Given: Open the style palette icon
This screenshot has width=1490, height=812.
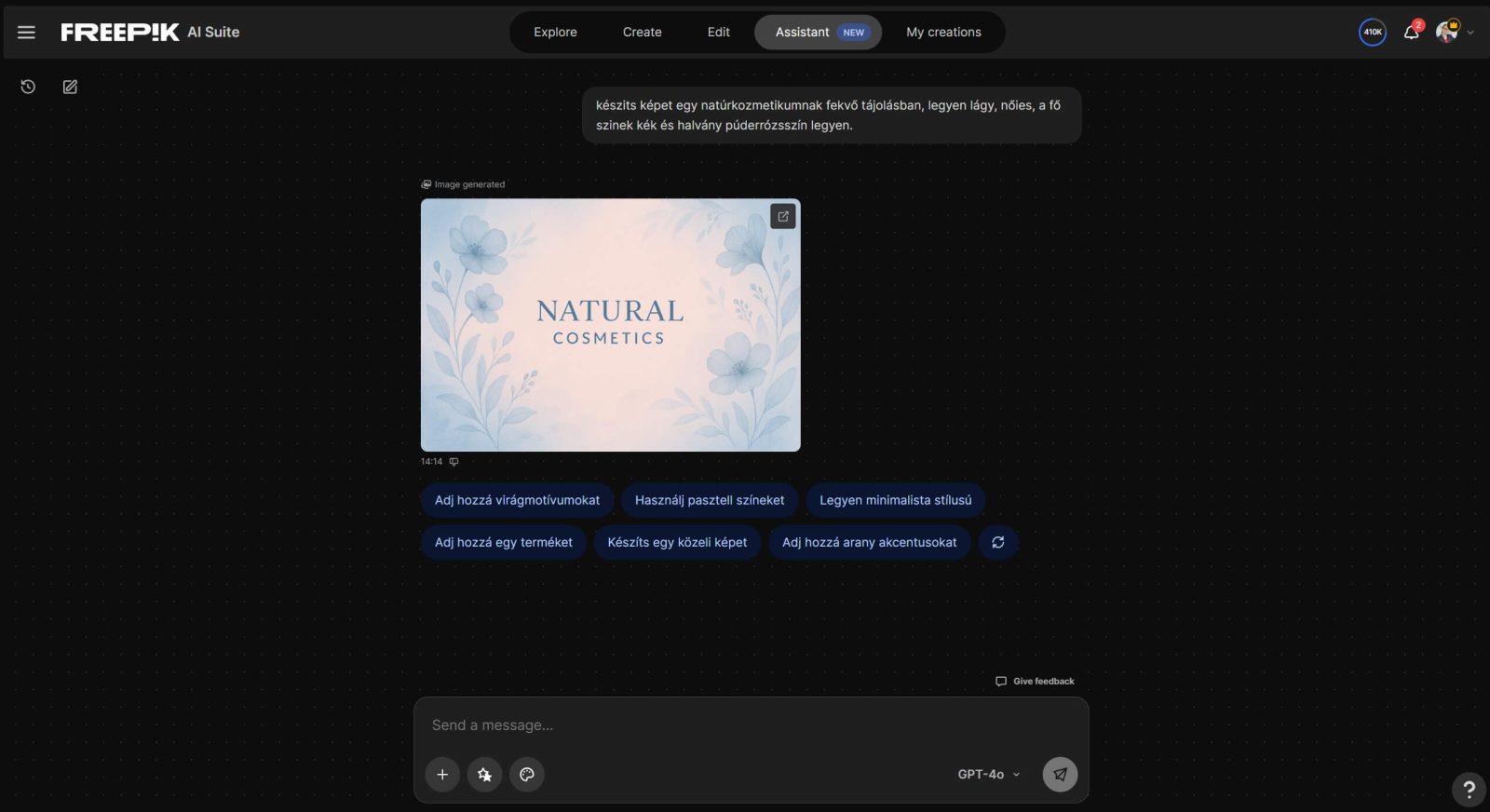Looking at the screenshot, I should [526, 775].
